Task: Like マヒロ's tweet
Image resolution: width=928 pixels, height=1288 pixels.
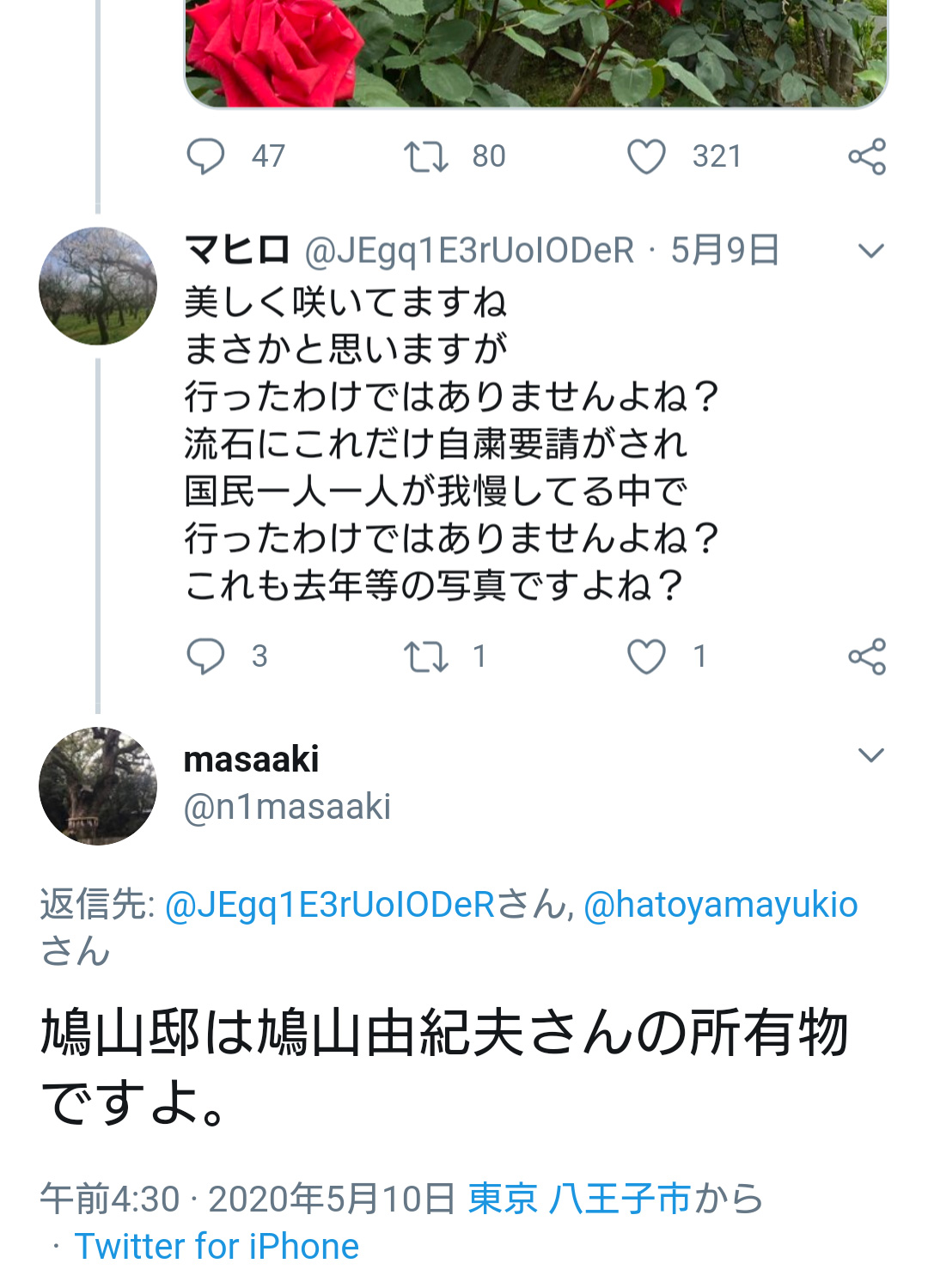Action: coord(646,656)
